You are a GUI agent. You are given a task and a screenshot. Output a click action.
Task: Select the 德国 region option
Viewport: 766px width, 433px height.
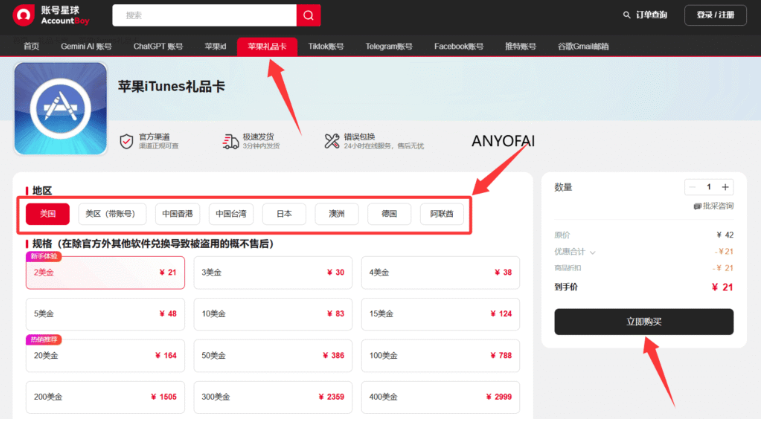[x=389, y=214]
